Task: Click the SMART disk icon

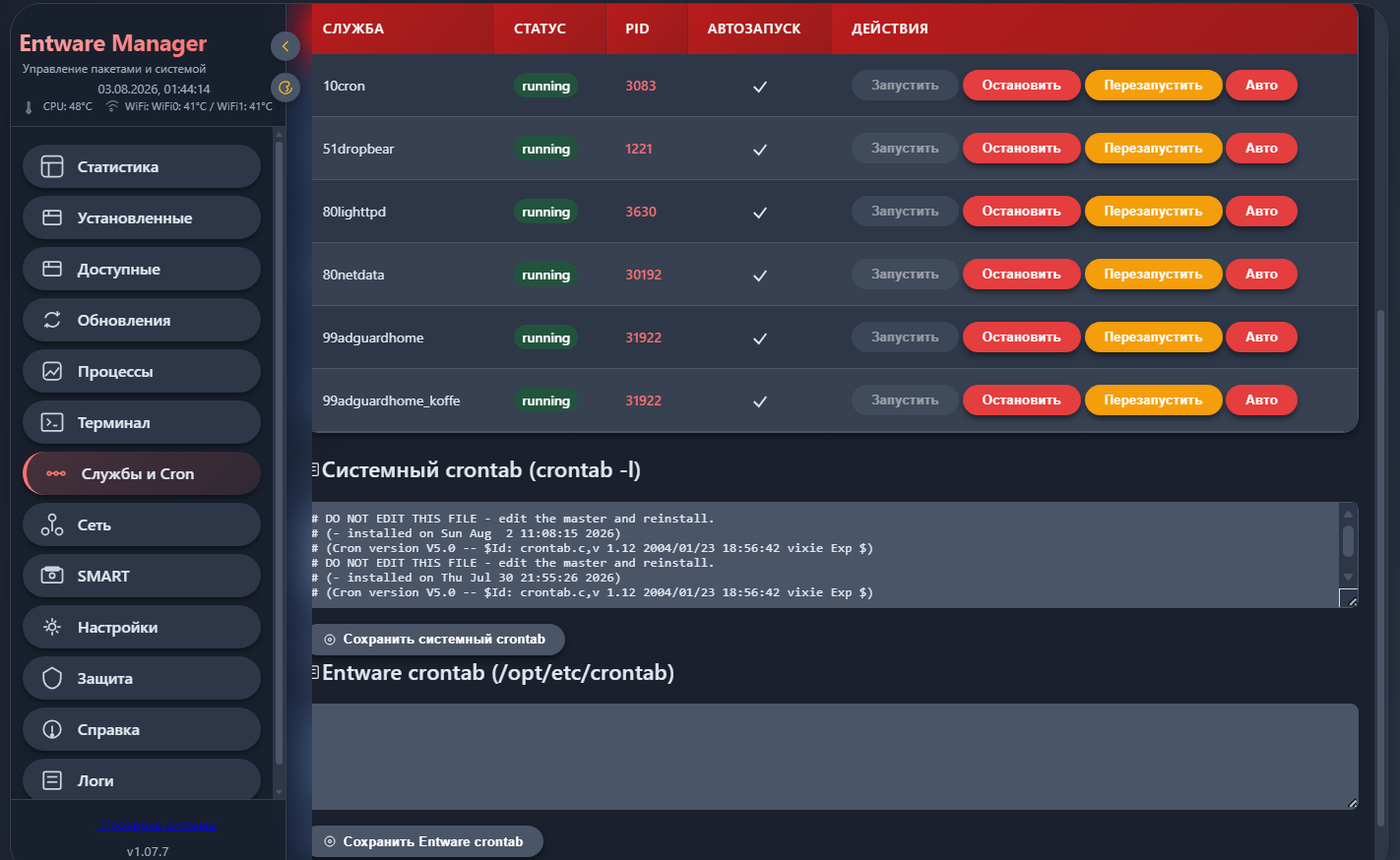Action: (52, 576)
